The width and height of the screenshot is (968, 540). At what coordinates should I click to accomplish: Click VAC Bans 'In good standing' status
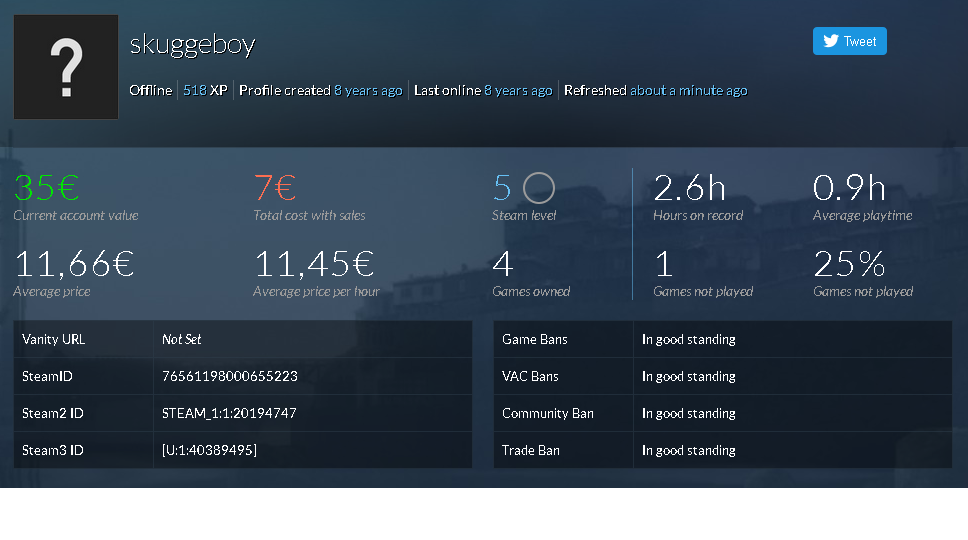[x=688, y=376]
